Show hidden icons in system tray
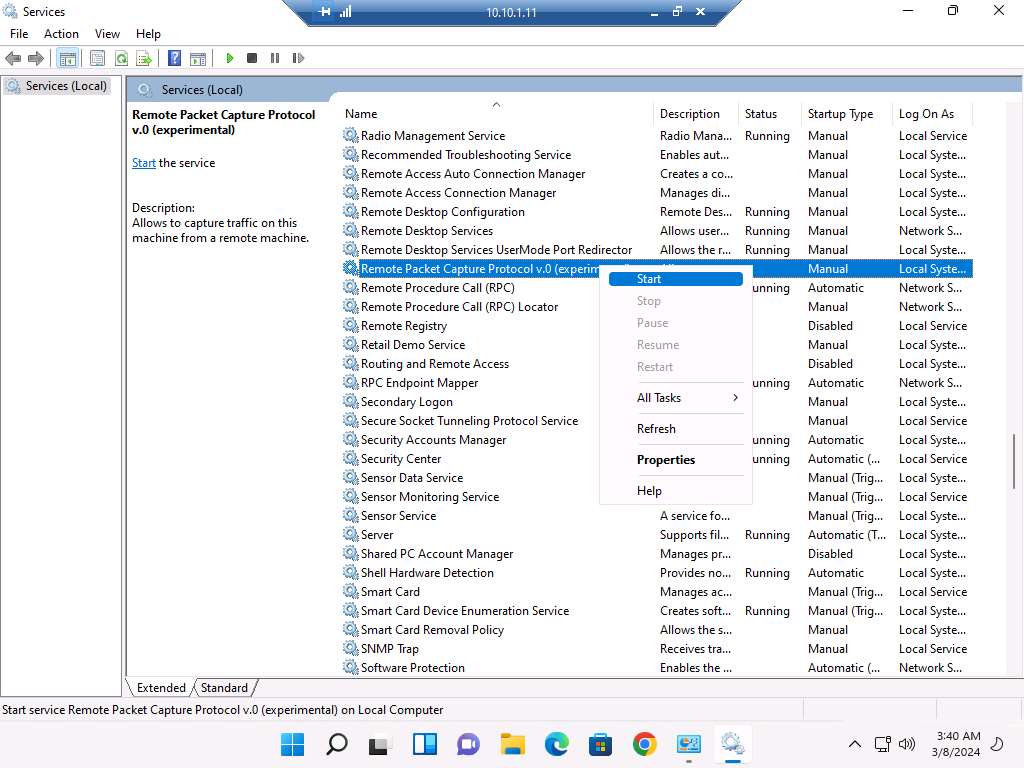Screen dimensions: 1024x768 [854, 744]
